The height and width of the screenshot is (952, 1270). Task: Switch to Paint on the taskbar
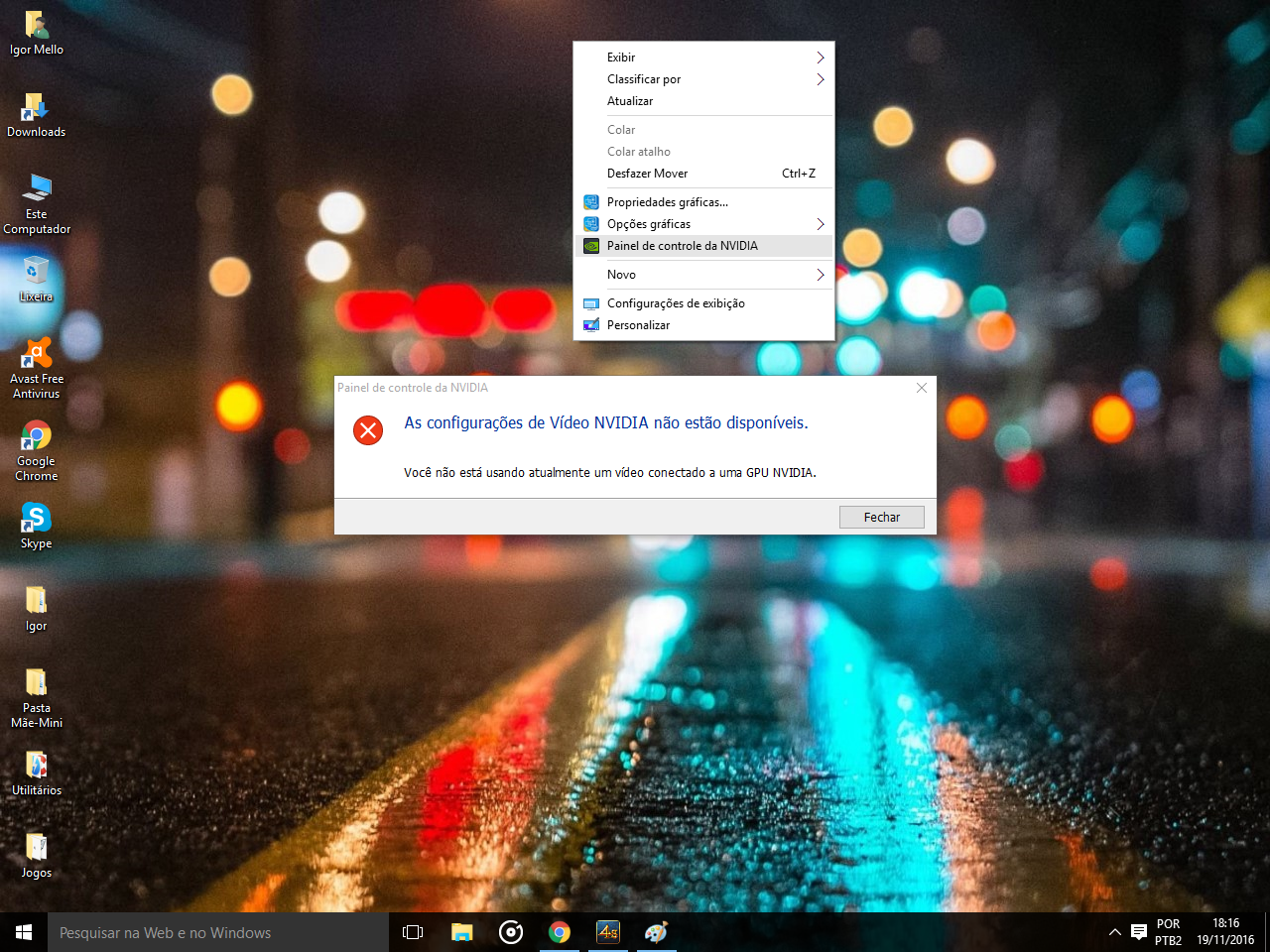(x=657, y=932)
